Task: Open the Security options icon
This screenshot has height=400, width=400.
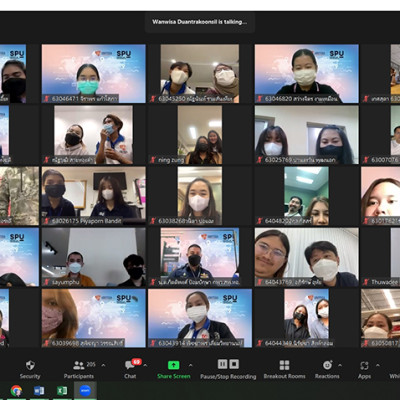Action: point(30,365)
